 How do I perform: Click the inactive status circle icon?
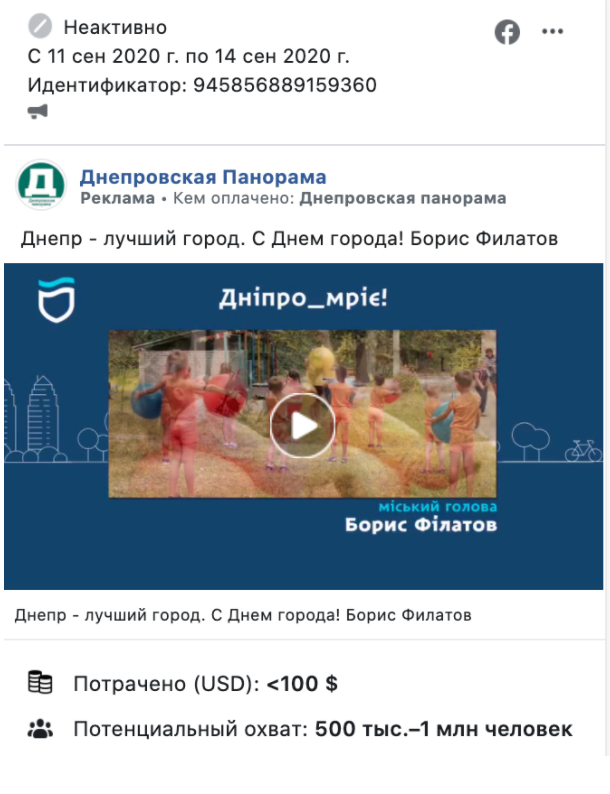40,26
